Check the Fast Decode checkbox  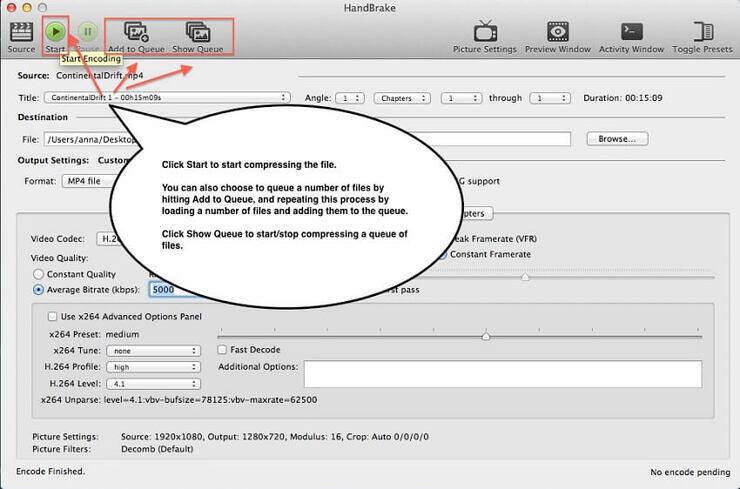click(x=222, y=350)
